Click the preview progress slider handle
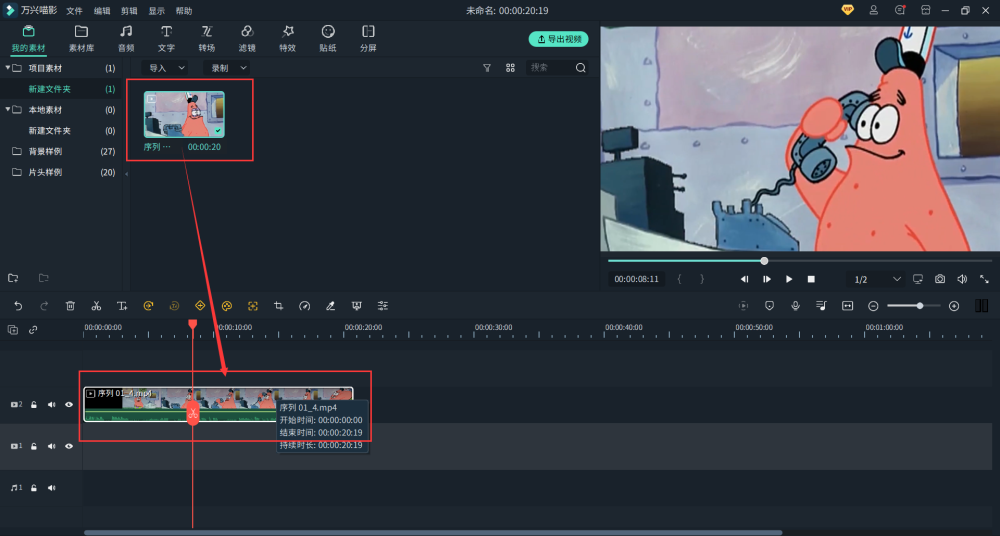This screenshot has width=1000, height=536. coord(764,260)
